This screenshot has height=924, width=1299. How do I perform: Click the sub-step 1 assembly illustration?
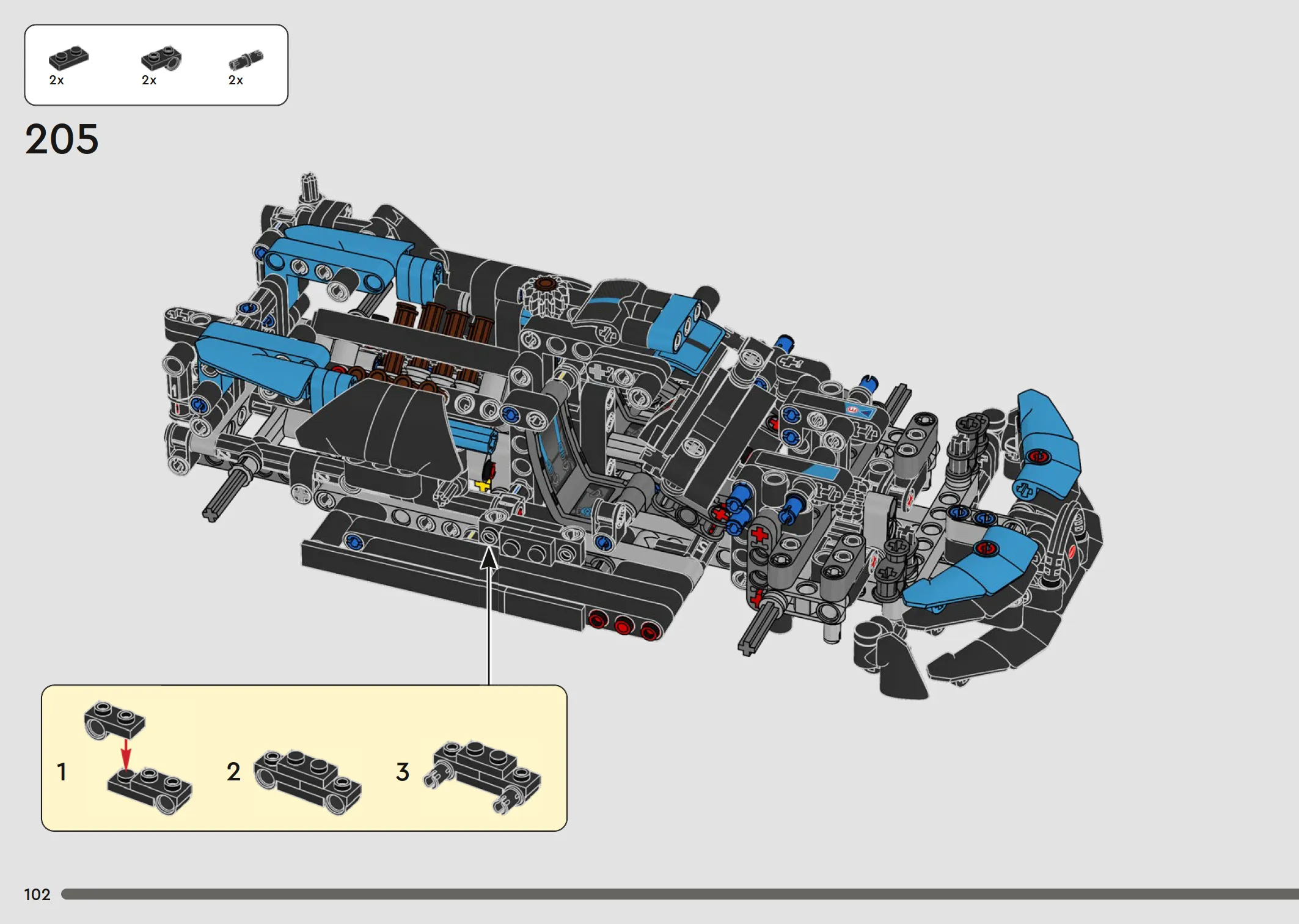[x=138, y=758]
